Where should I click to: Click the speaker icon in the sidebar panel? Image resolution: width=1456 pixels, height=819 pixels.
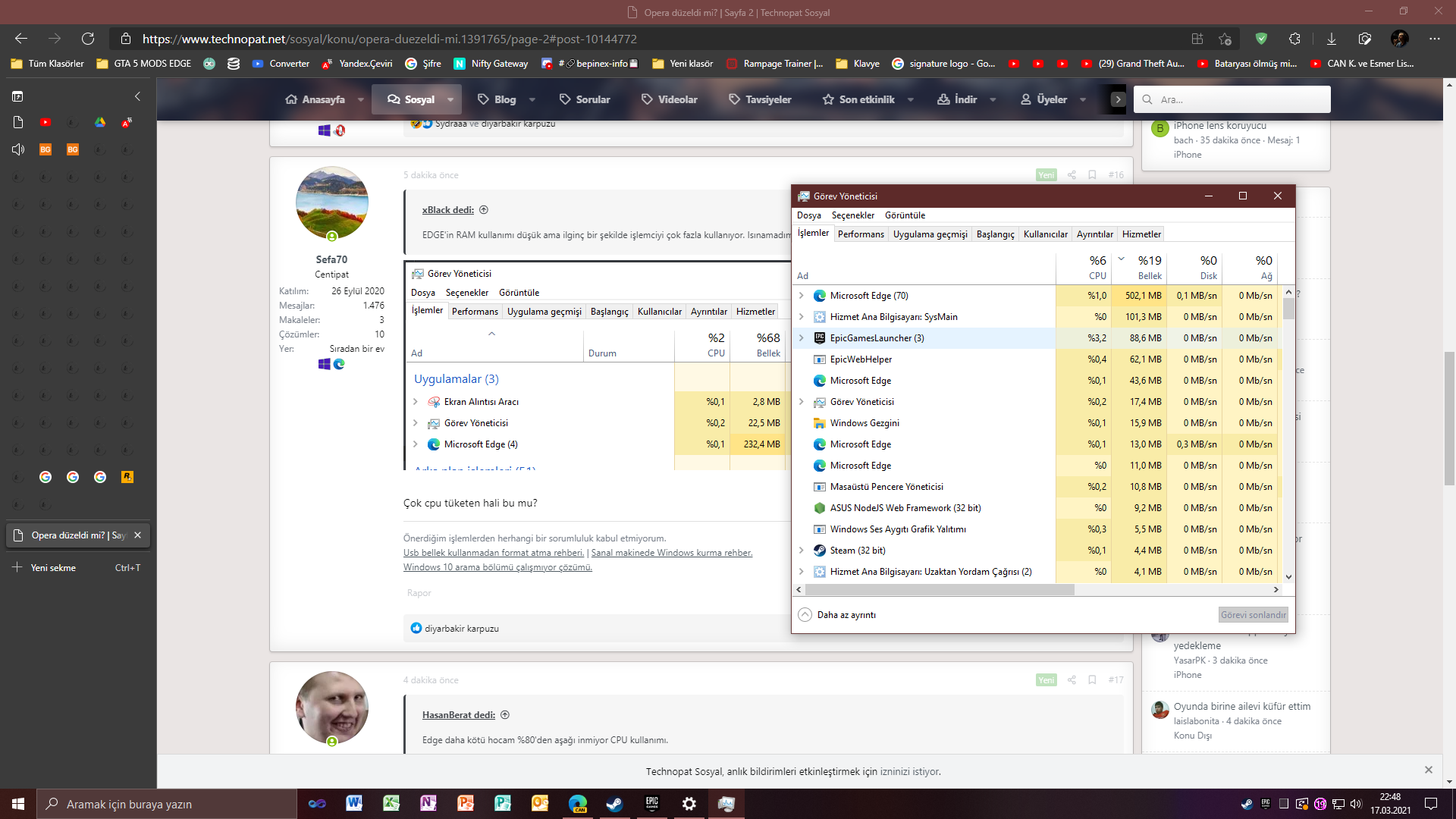pyautogui.click(x=18, y=149)
